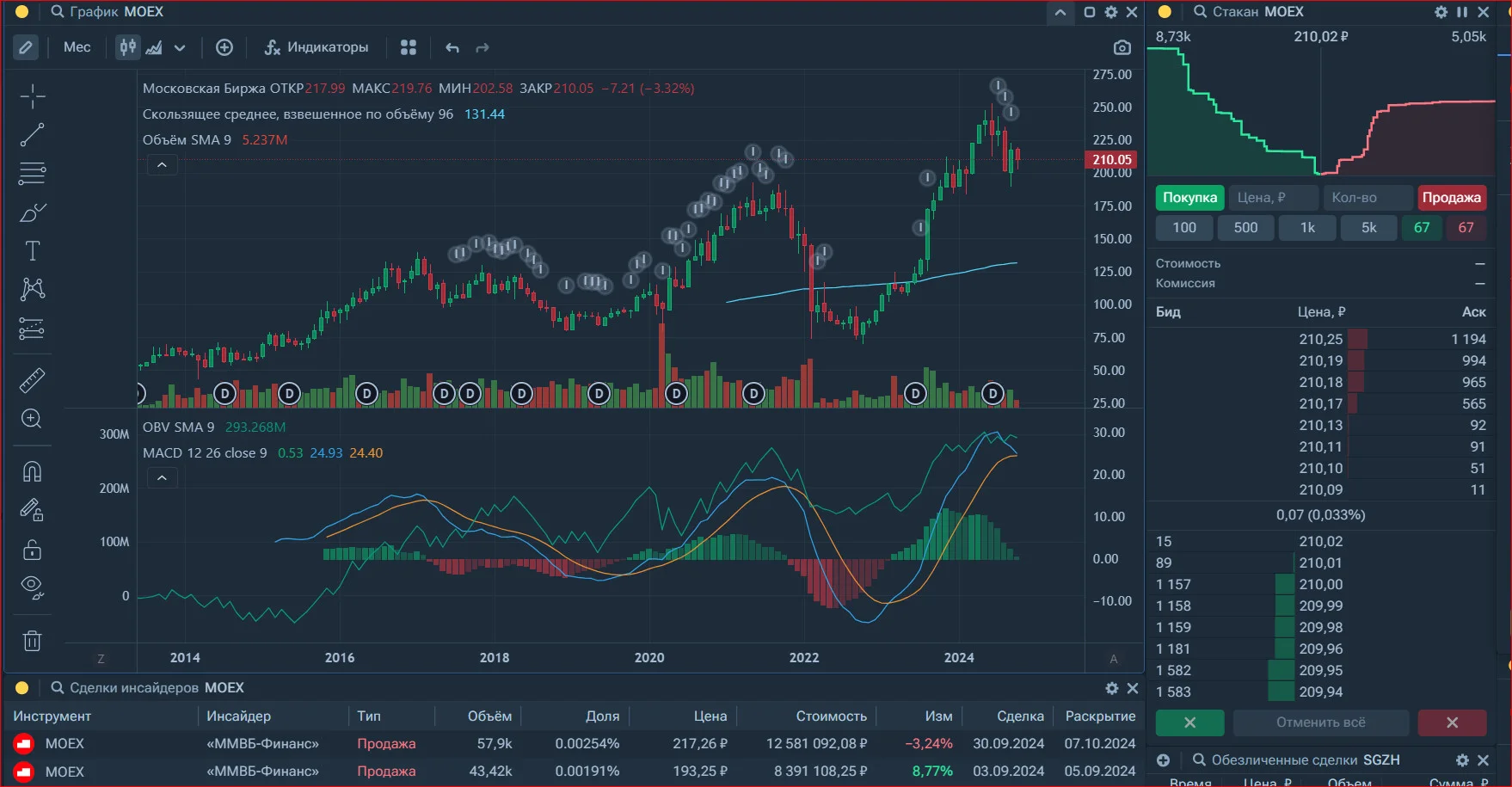Search instrument in Стакан MOEX widget
1512x787 pixels.
1201,12
